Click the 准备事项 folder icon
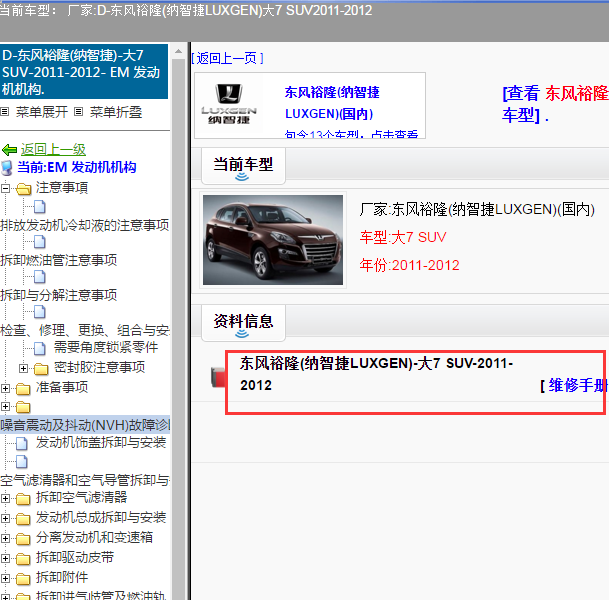This screenshot has width=609, height=600. point(23,389)
